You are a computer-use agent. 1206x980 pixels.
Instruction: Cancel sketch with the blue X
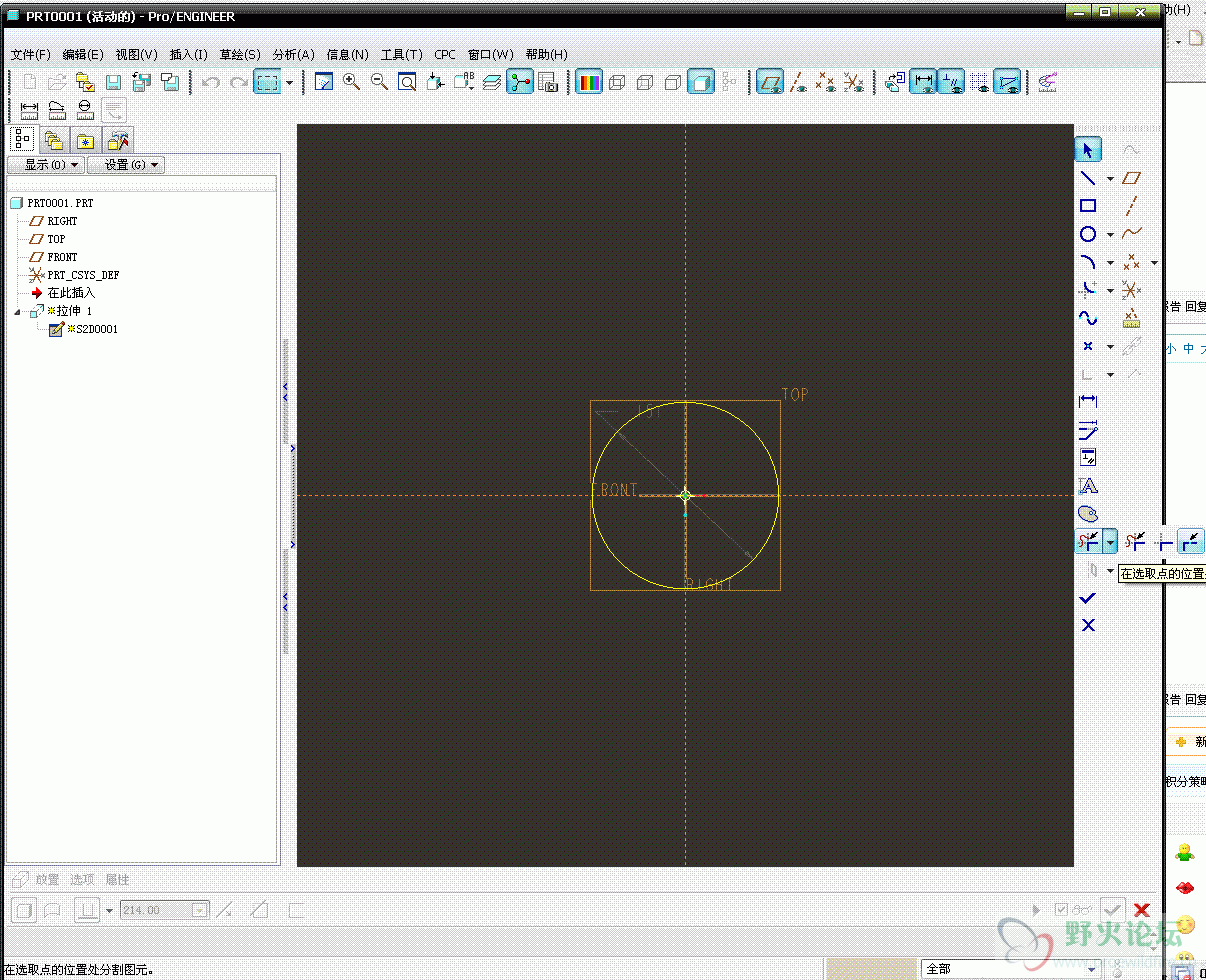pyautogui.click(x=1088, y=625)
